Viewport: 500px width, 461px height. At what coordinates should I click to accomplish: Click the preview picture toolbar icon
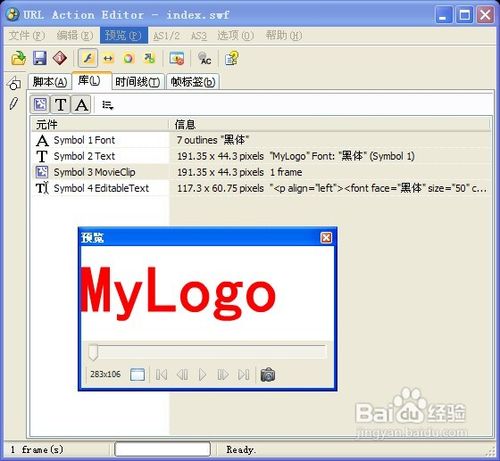click(177, 58)
